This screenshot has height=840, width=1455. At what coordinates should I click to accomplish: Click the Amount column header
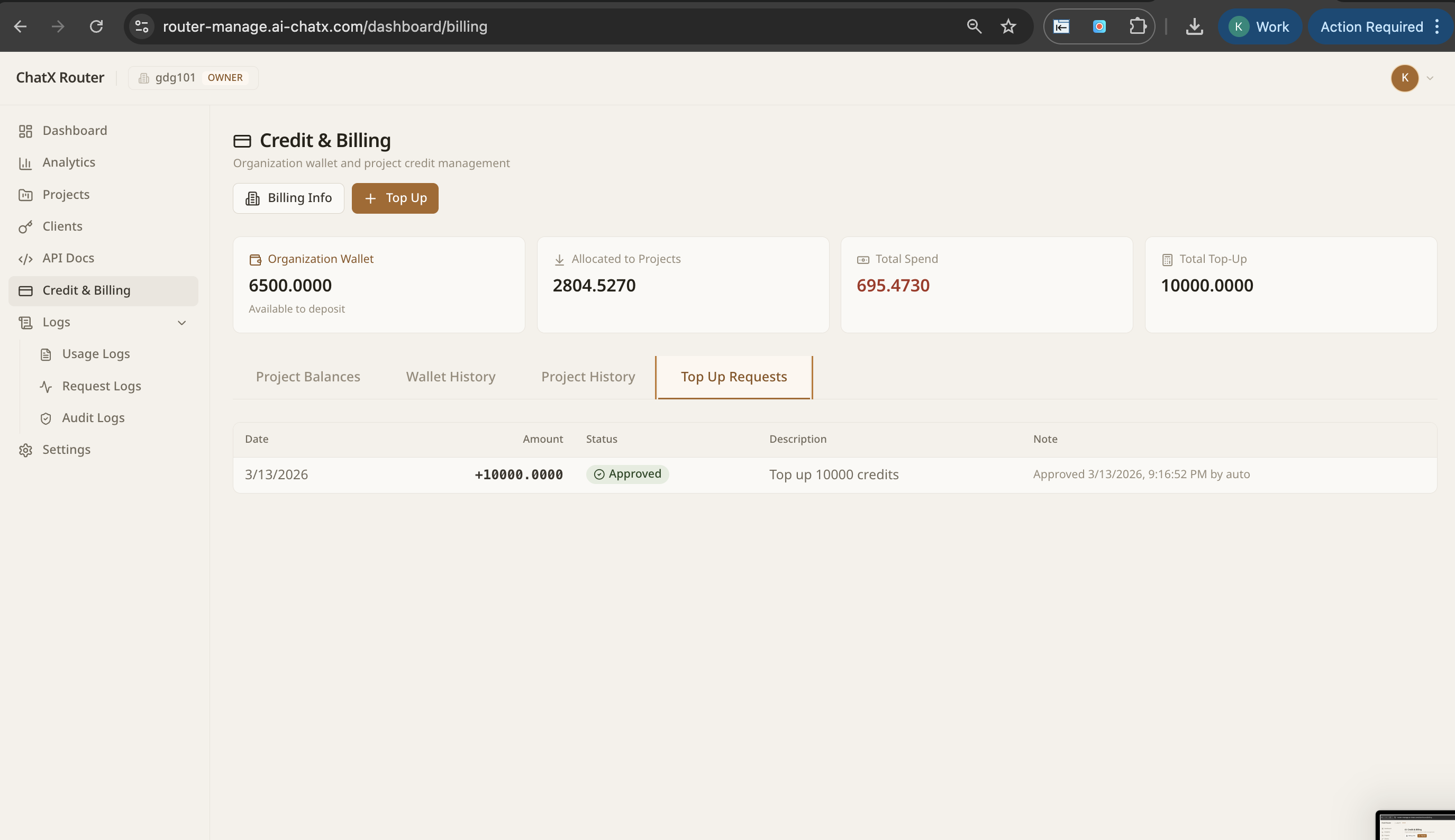tap(543, 439)
